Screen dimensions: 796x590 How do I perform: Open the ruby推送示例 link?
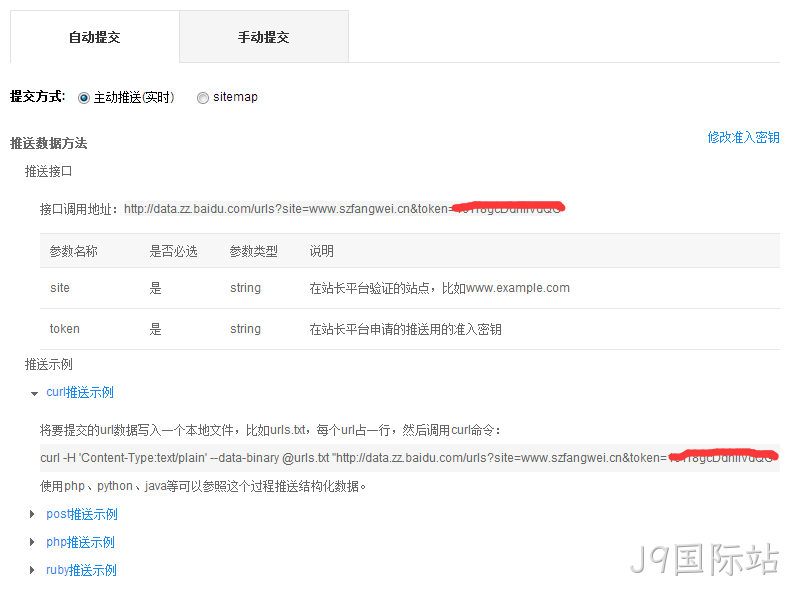coord(81,570)
